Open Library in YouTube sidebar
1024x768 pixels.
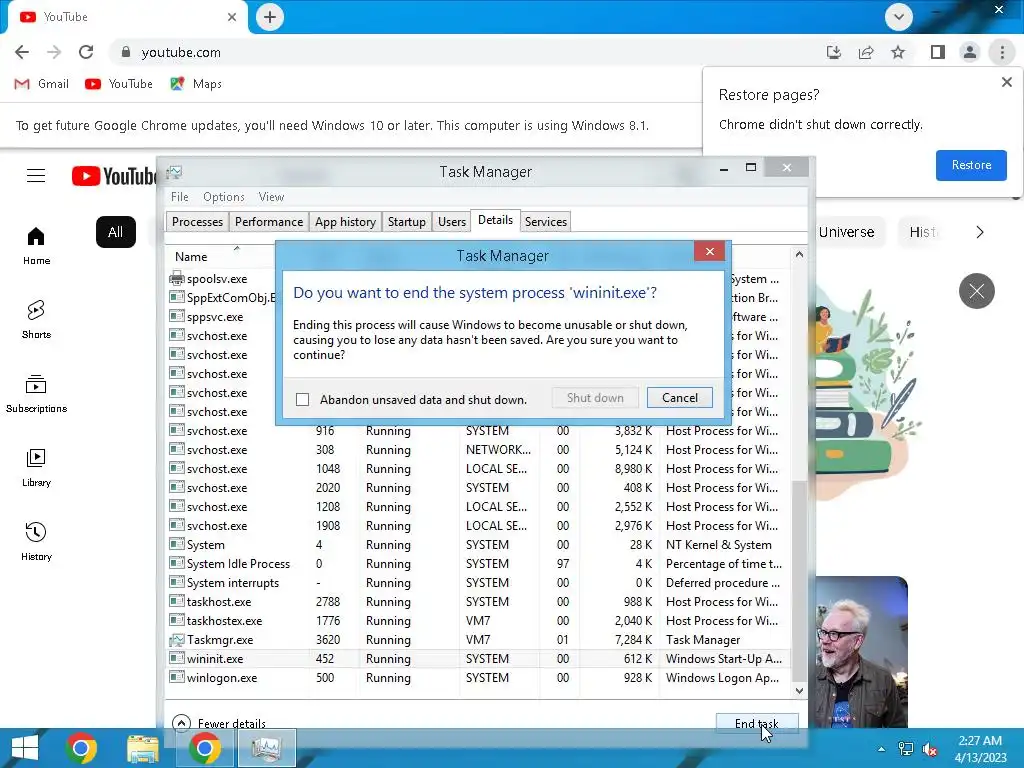coord(36,468)
